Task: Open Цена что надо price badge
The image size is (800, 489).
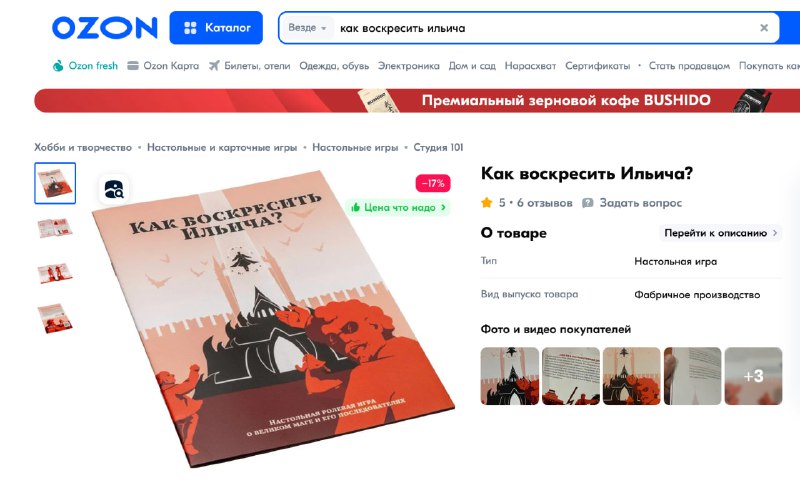Action: pos(398,207)
